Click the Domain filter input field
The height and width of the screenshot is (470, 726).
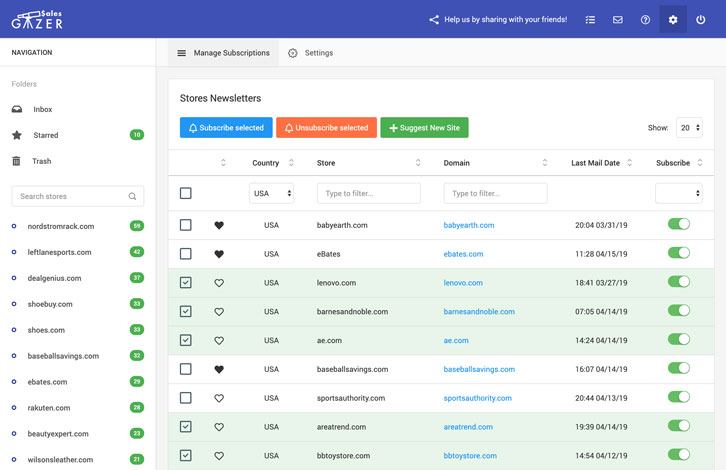(495, 193)
